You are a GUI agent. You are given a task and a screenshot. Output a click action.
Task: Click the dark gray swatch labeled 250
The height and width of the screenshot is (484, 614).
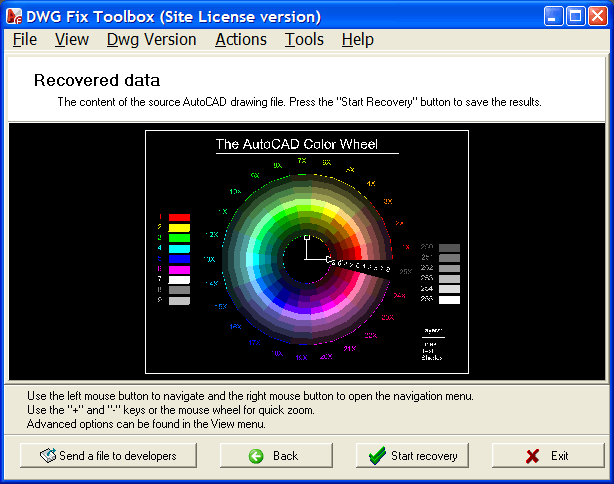(x=449, y=247)
